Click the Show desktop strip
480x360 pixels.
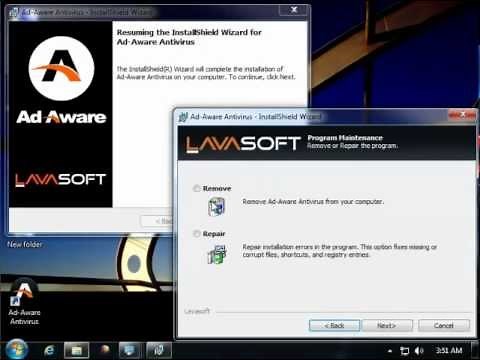point(476,350)
